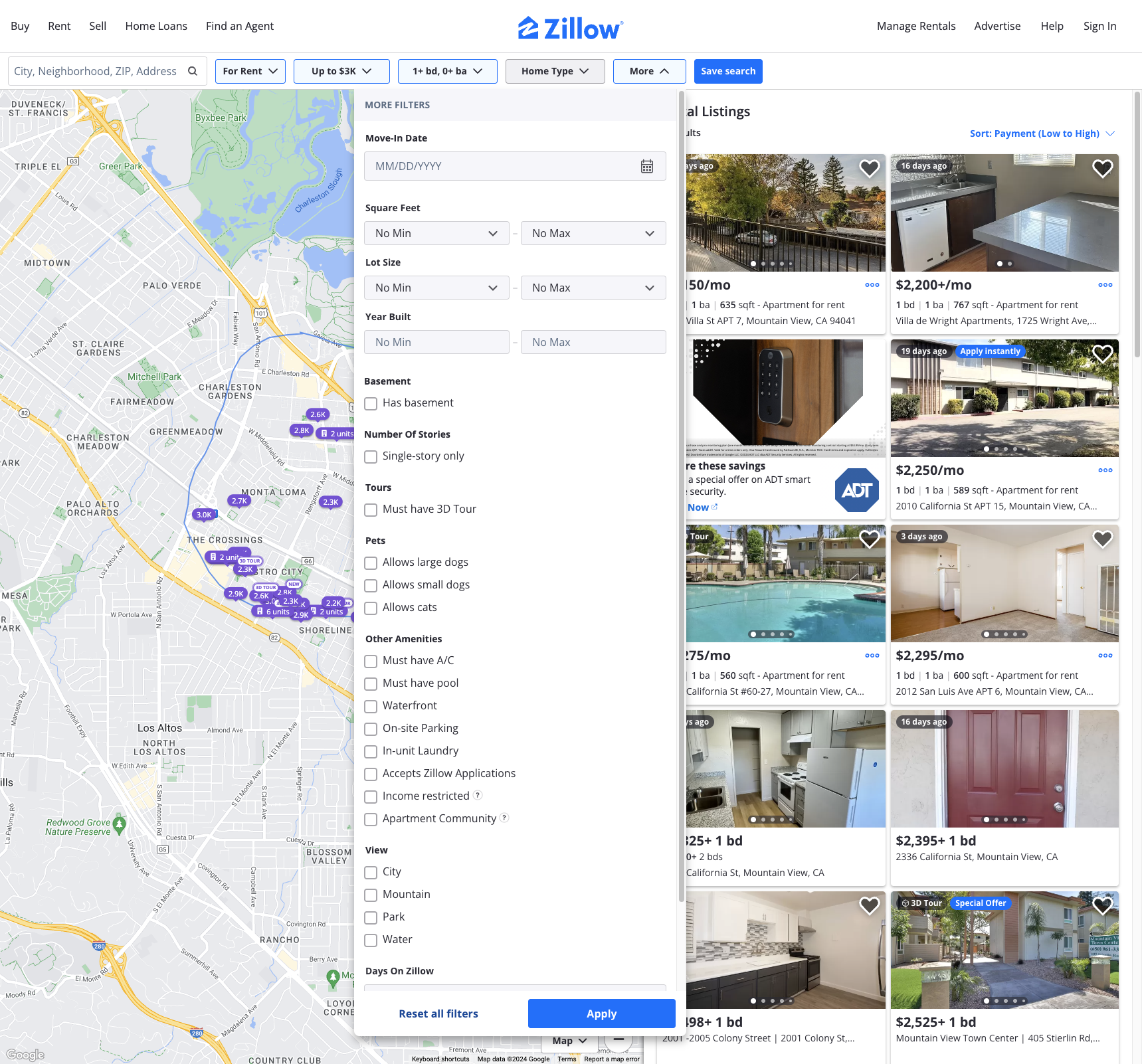Click the search magnifier icon
Image resolution: width=1142 pixels, height=1064 pixels.
click(193, 71)
